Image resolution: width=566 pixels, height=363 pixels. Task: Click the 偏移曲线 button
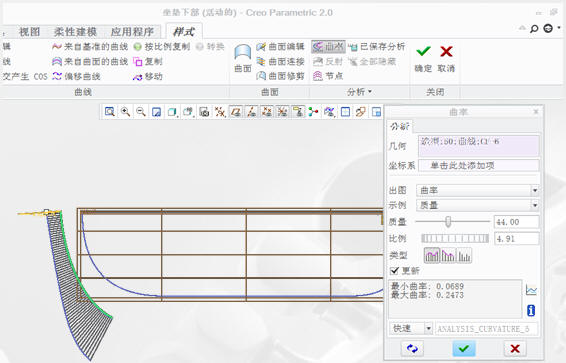click(76, 76)
